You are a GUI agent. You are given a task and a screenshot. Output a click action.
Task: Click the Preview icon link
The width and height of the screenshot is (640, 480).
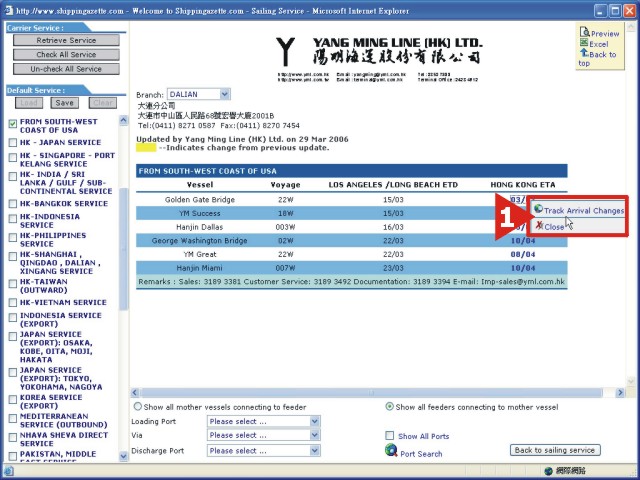pyautogui.click(x=584, y=32)
